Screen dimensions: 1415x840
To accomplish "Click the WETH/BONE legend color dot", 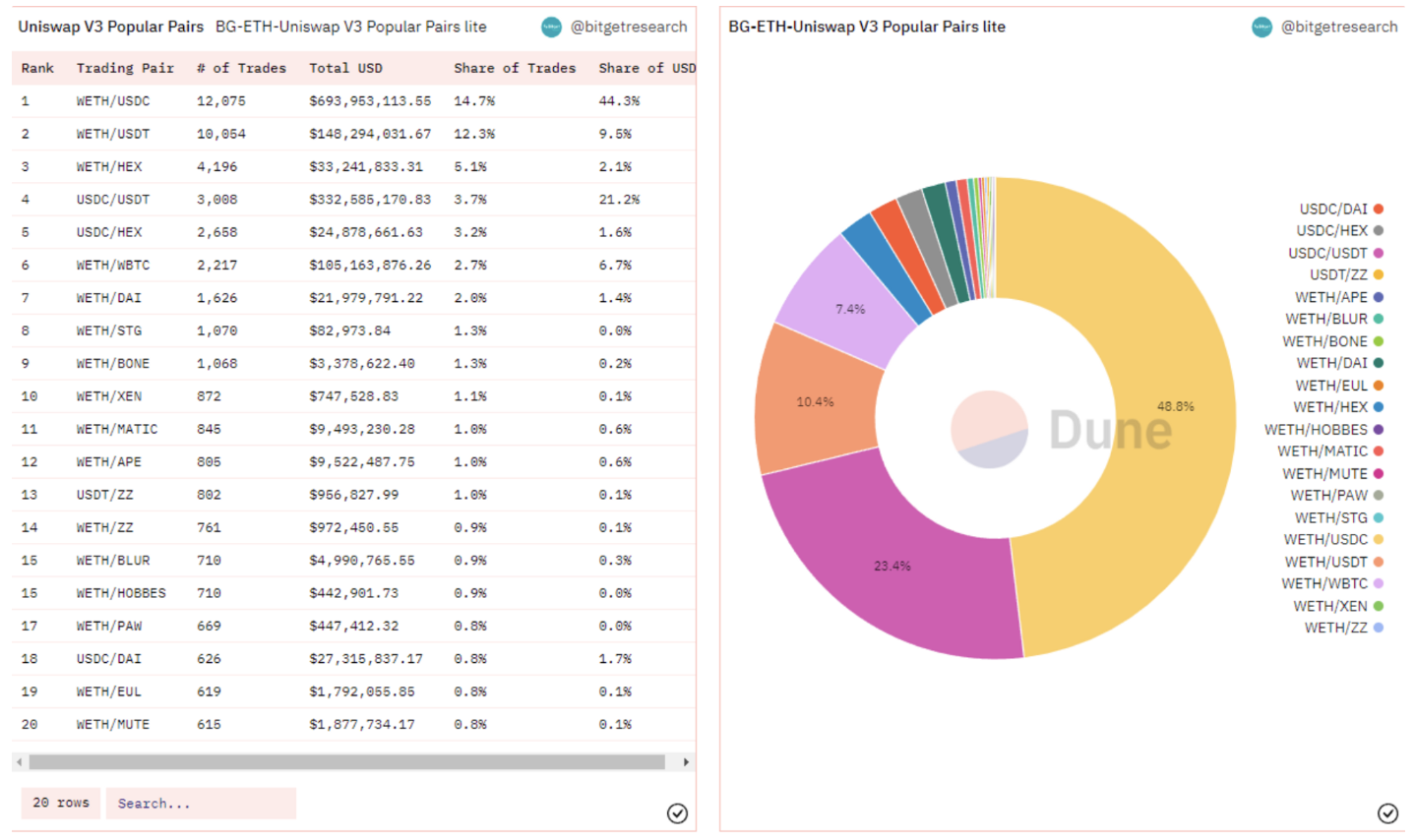I will (x=1379, y=341).
